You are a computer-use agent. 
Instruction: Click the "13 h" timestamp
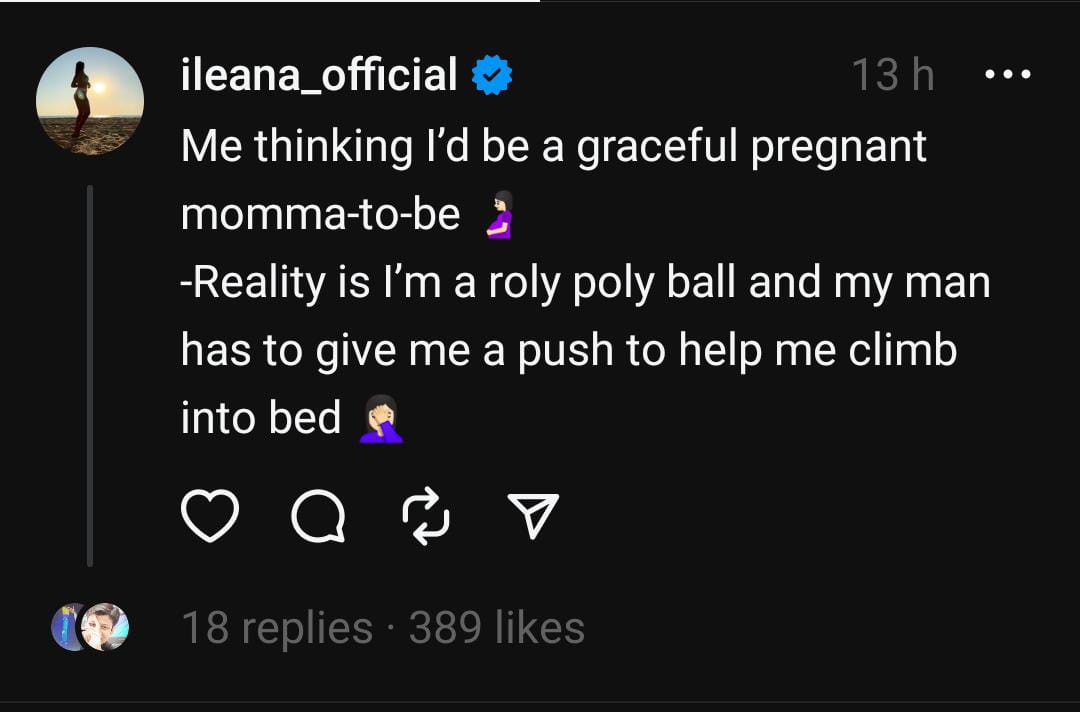click(892, 76)
